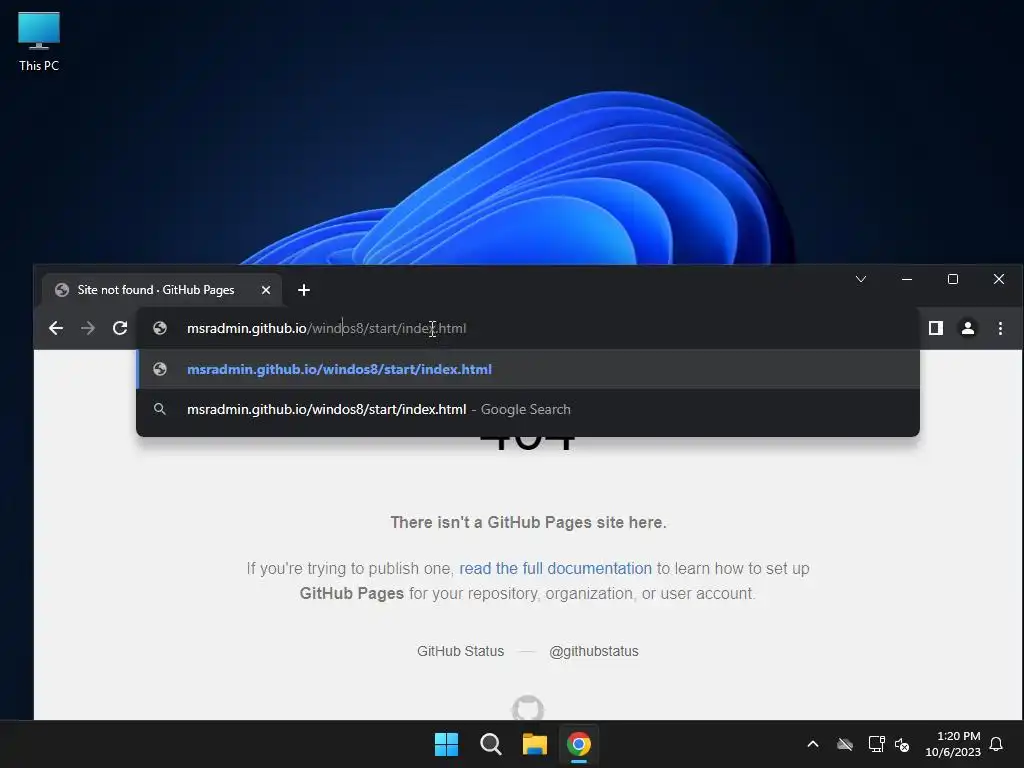Viewport: 1024px width, 768px height.
Task: Open the clock showing 1:20 PM
Action: tap(953, 744)
